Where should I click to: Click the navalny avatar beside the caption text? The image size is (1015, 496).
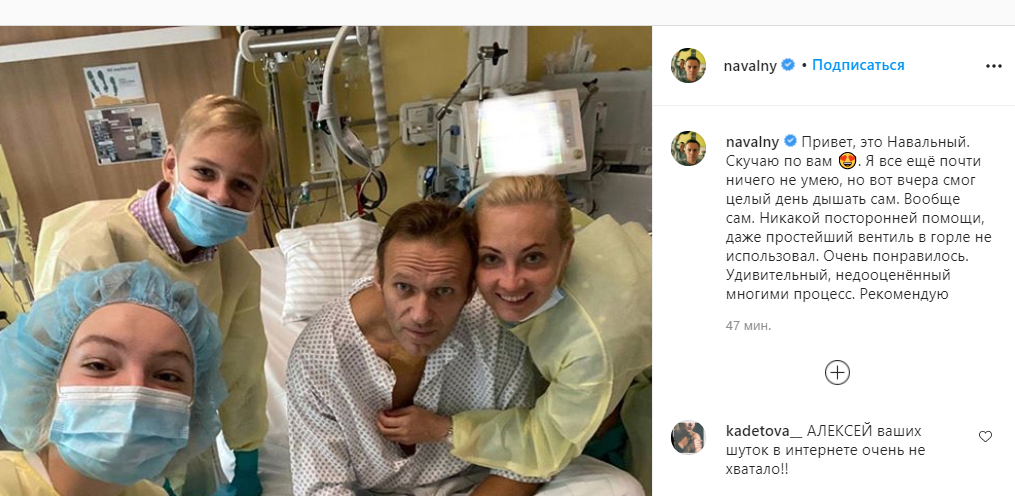pos(688,148)
